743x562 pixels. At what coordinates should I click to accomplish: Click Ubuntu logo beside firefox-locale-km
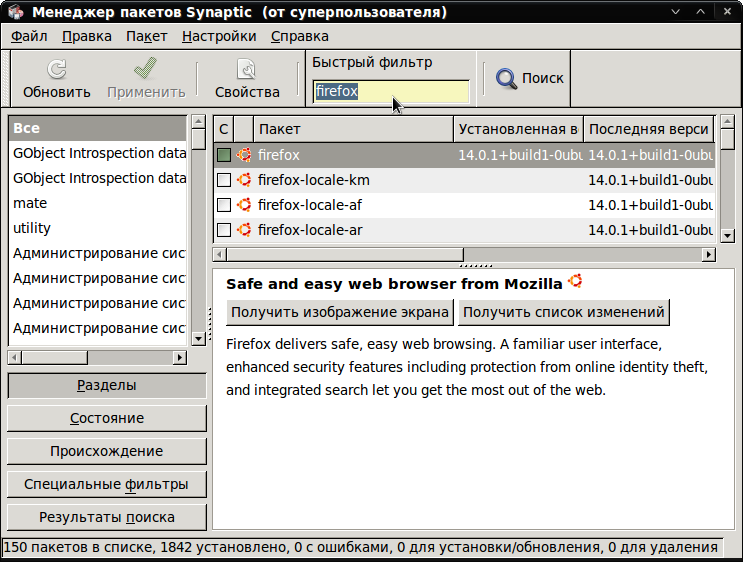[x=244, y=180]
